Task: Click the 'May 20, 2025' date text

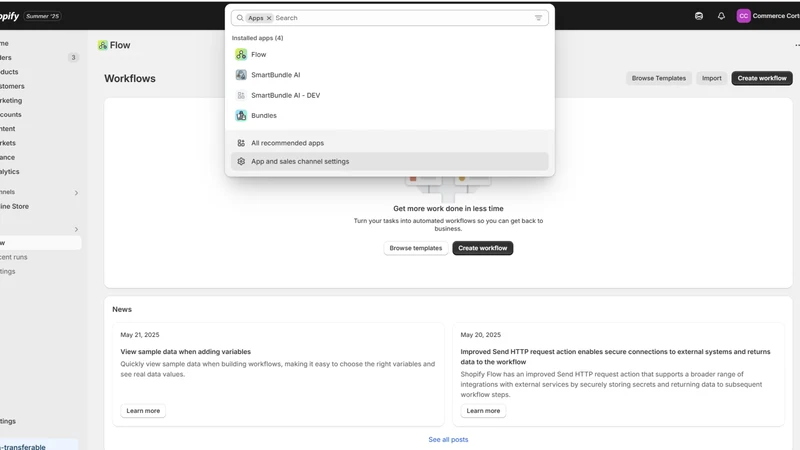Action: 481,335
